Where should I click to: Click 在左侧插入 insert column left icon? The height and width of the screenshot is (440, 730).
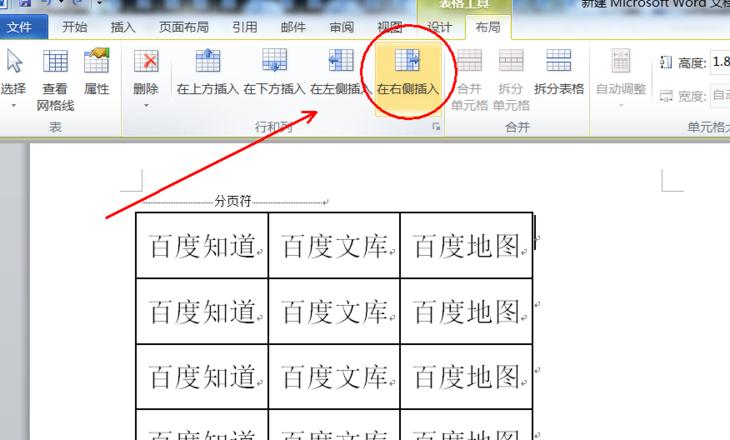pos(341,61)
